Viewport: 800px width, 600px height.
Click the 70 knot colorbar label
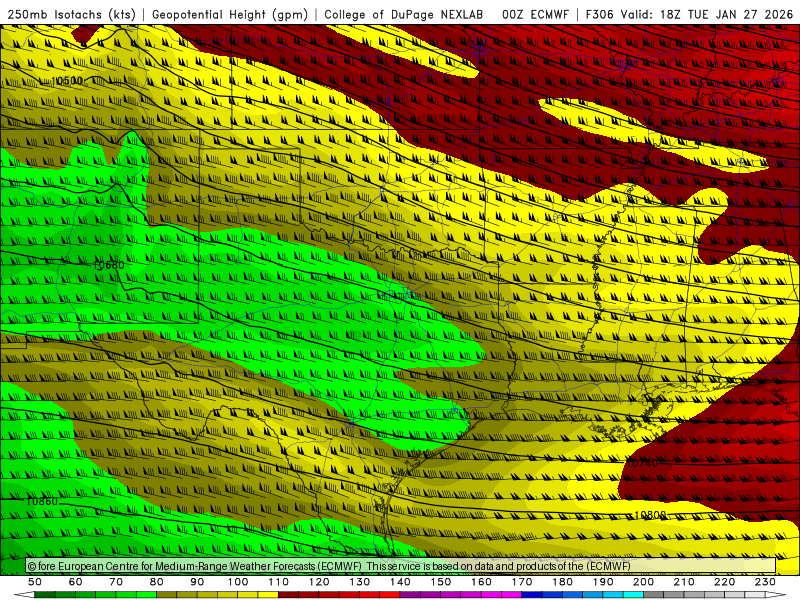[116, 582]
